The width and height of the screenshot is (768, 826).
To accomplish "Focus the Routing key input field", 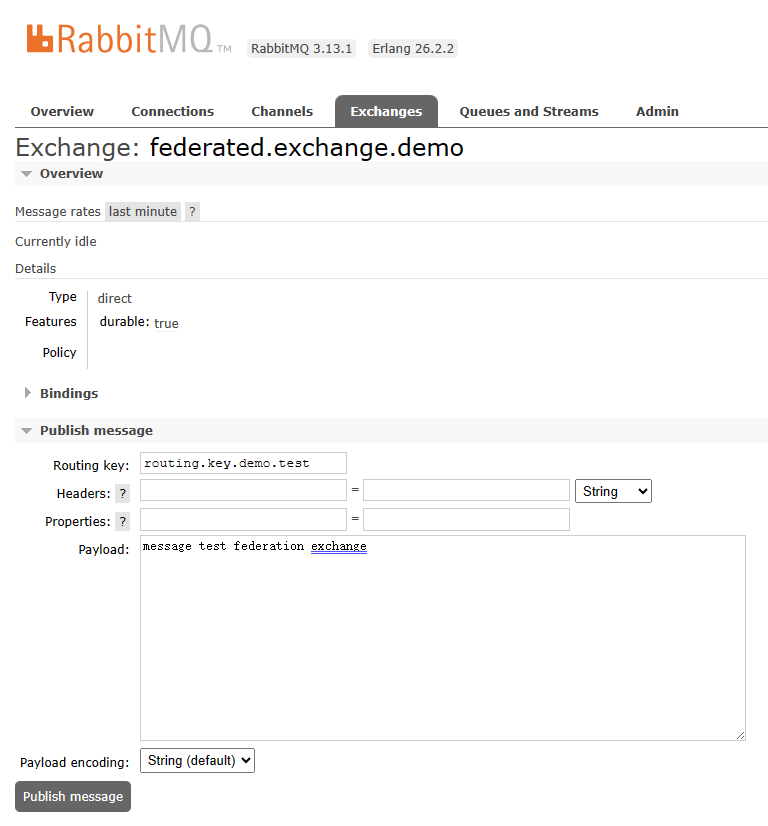I will pos(243,463).
